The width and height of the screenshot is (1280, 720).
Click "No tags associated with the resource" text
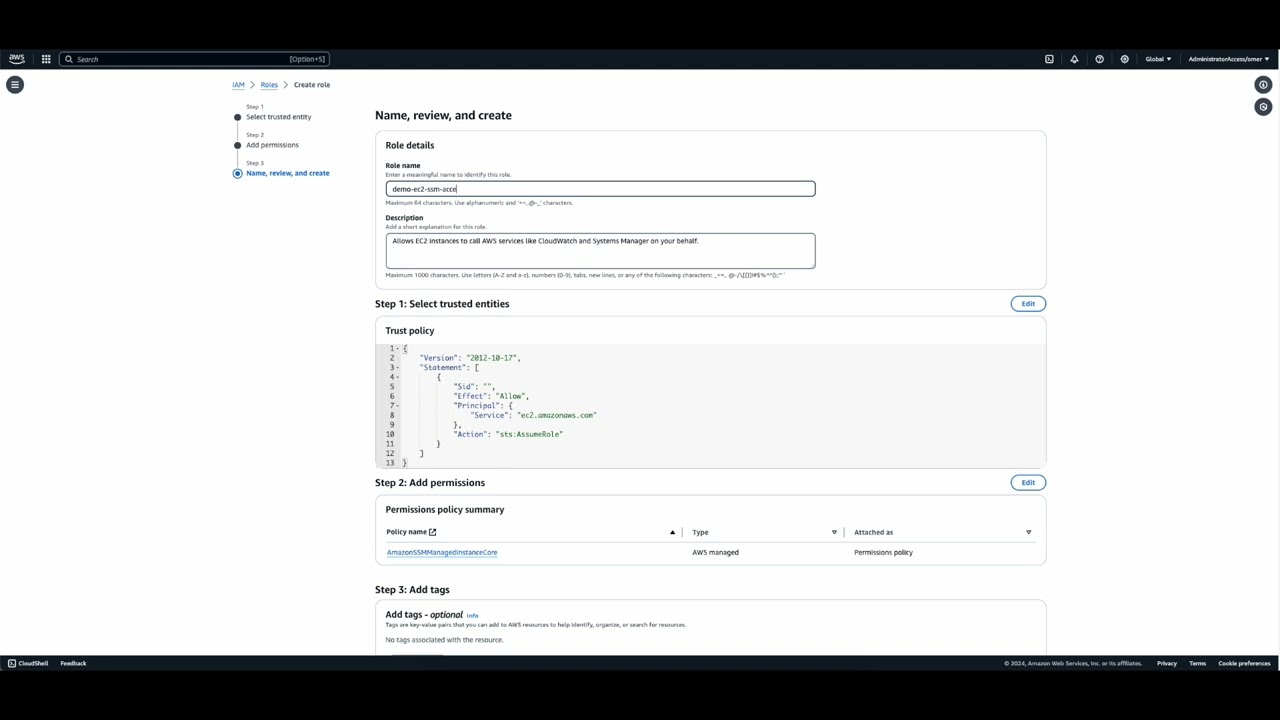444,640
